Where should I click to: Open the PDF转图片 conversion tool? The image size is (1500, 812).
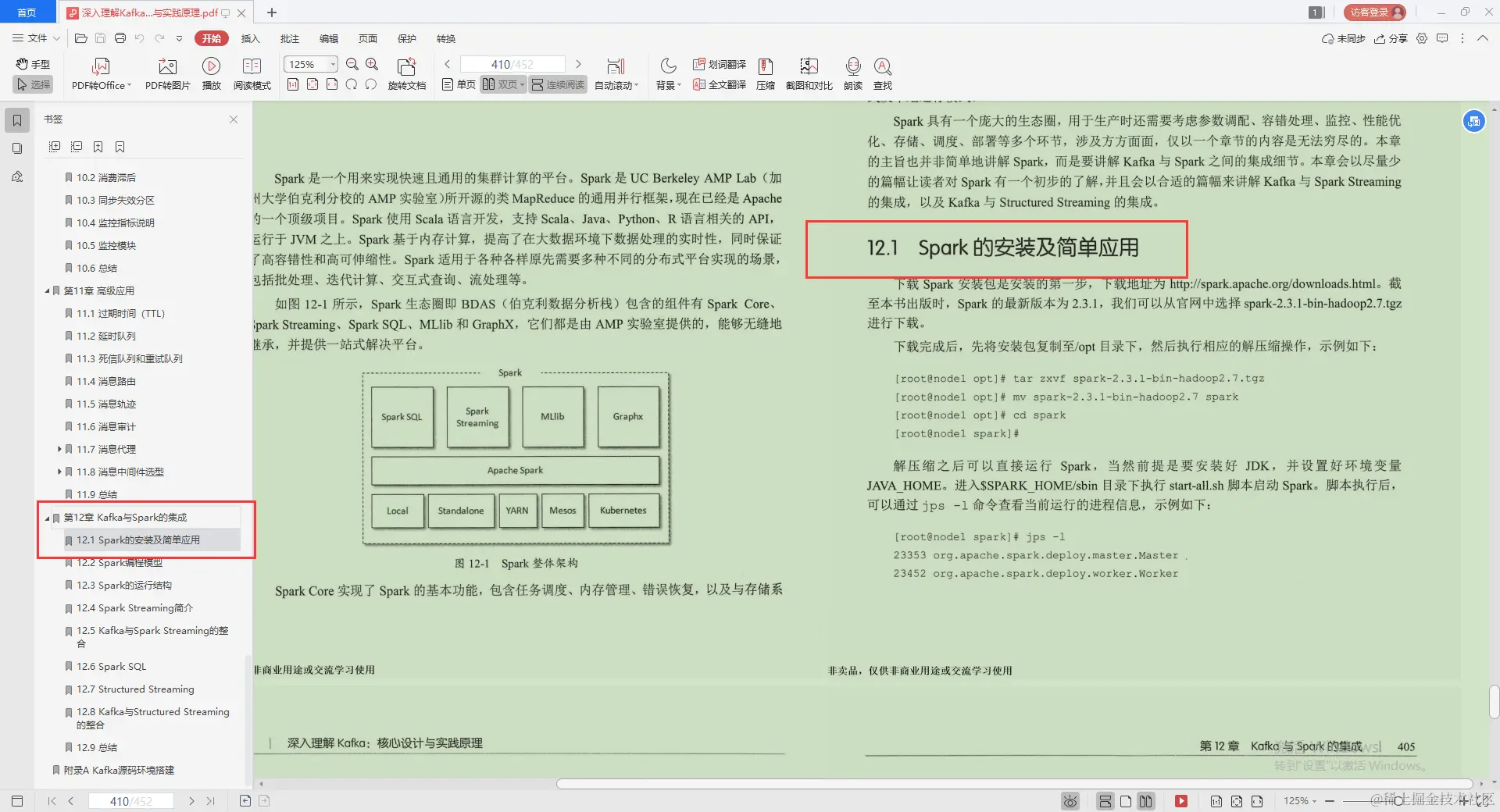[166, 74]
